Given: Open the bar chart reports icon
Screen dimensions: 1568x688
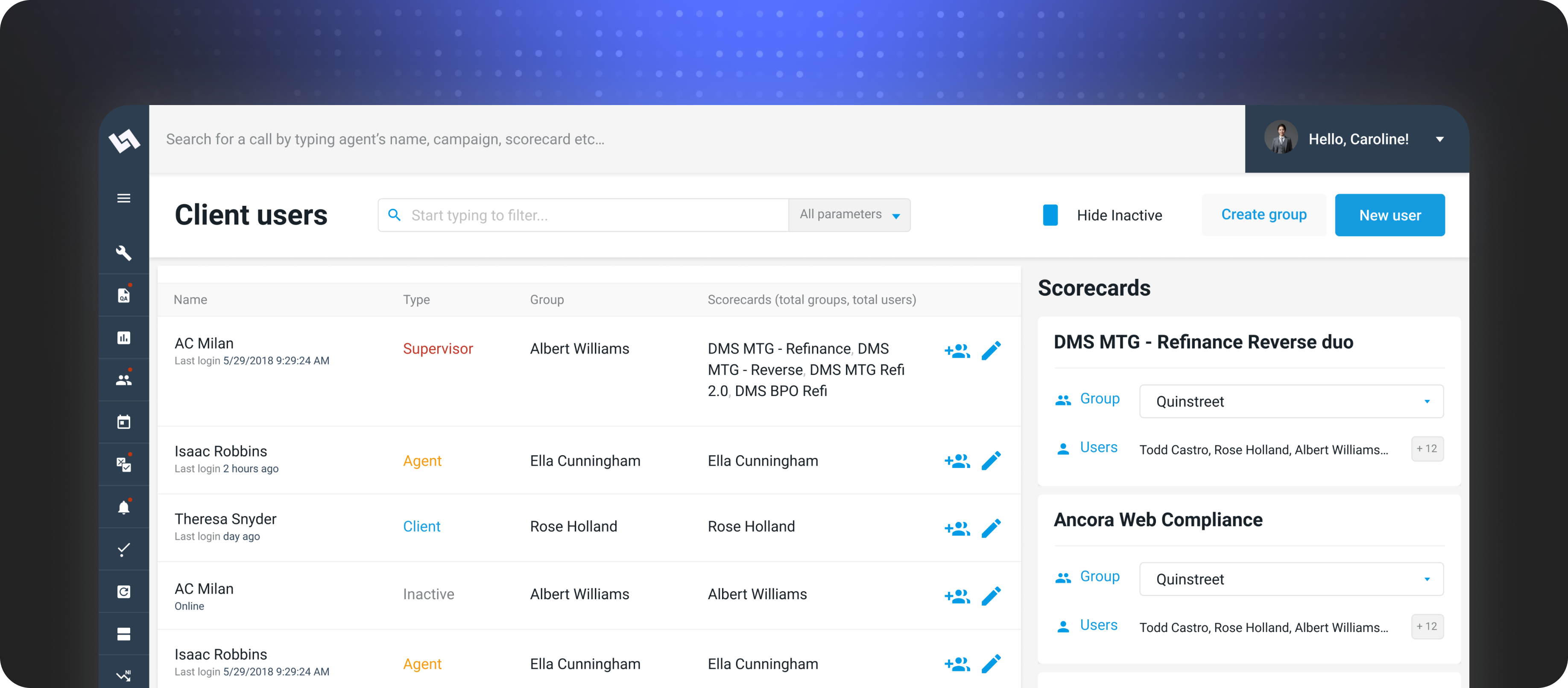Looking at the screenshot, I should [x=123, y=338].
